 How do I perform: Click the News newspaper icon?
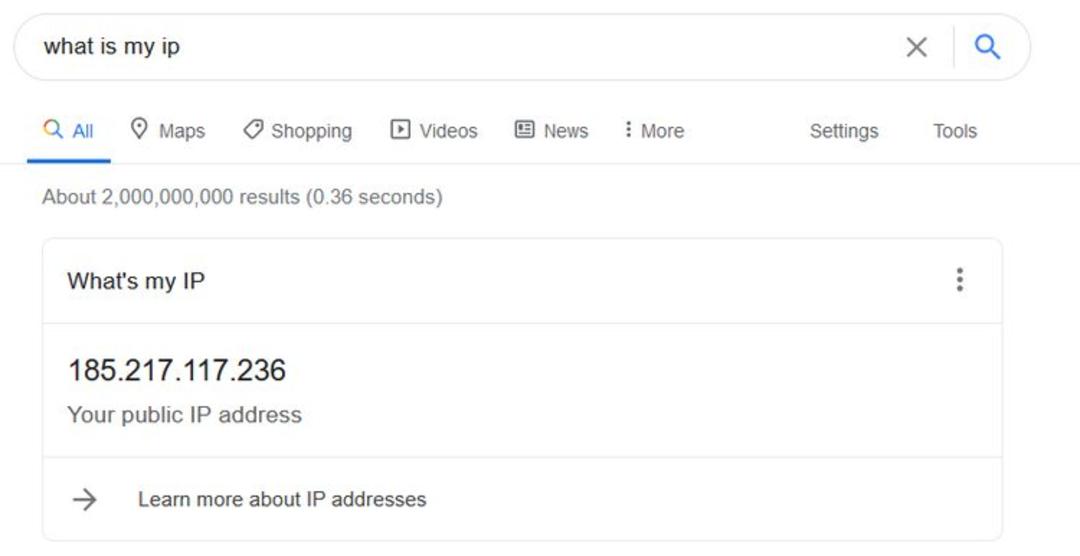(x=524, y=129)
